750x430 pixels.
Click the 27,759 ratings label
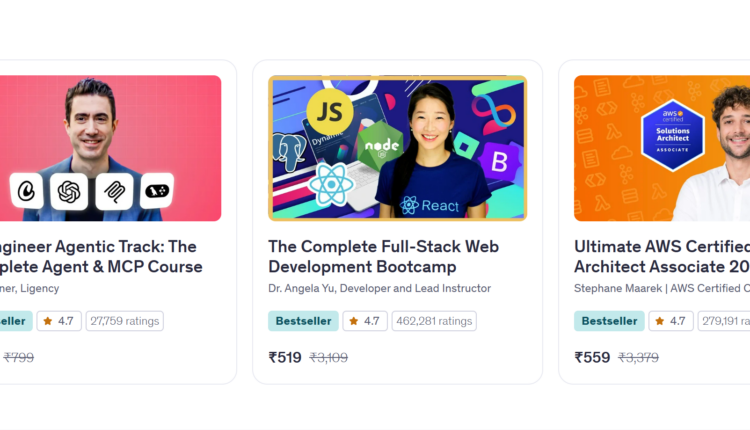click(x=124, y=321)
